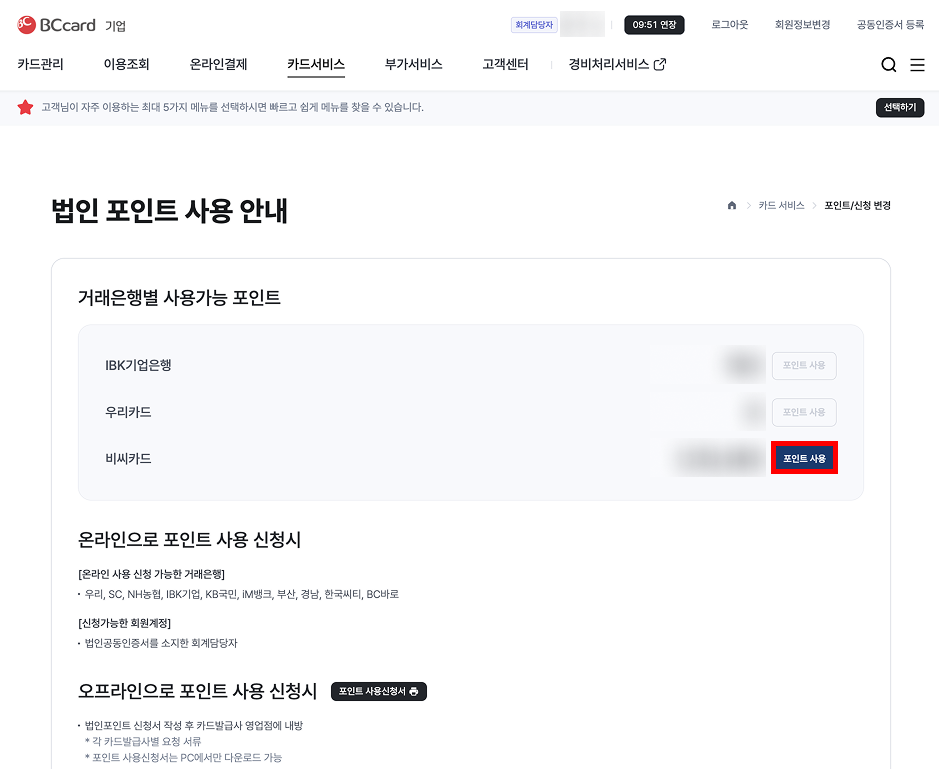Open 고객센터 menu
This screenshot has height=769, width=939.
[505, 64]
